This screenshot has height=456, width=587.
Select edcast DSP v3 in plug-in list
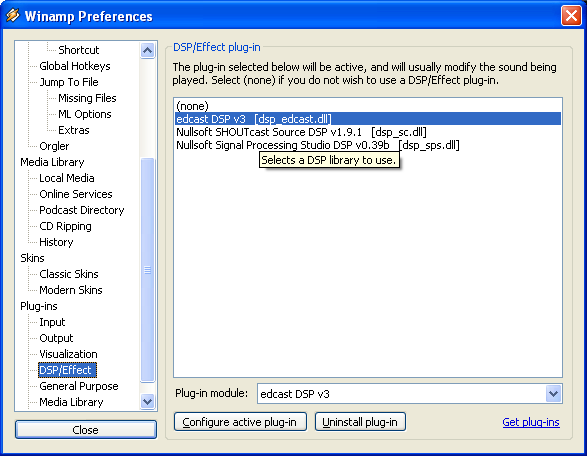pos(368,119)
